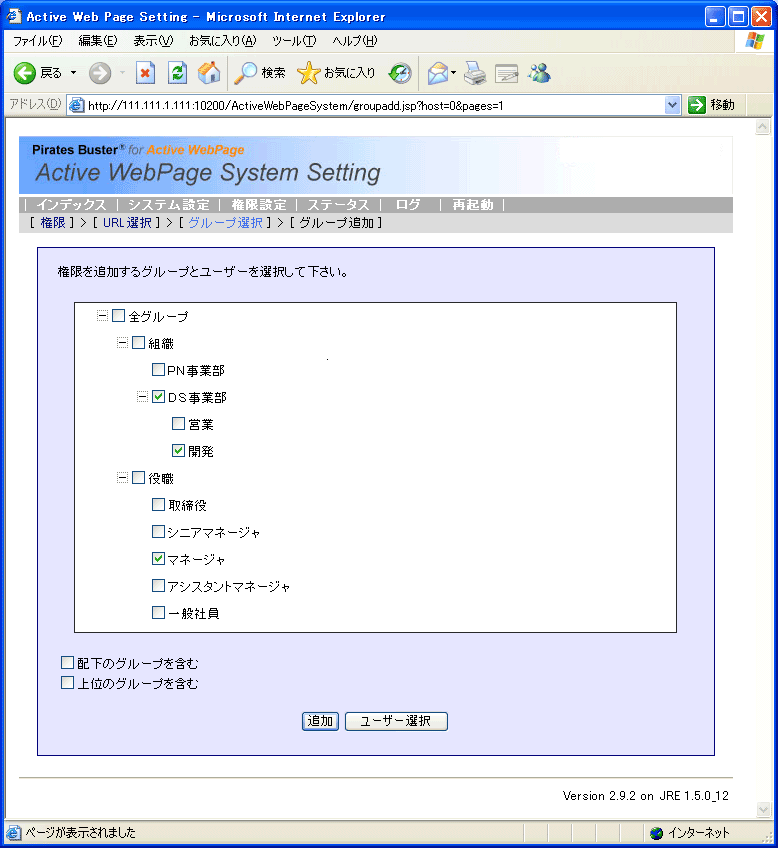Collapse the DS事業部 tree node
Screen dimensions: 778x848
[x=143, y=397]
